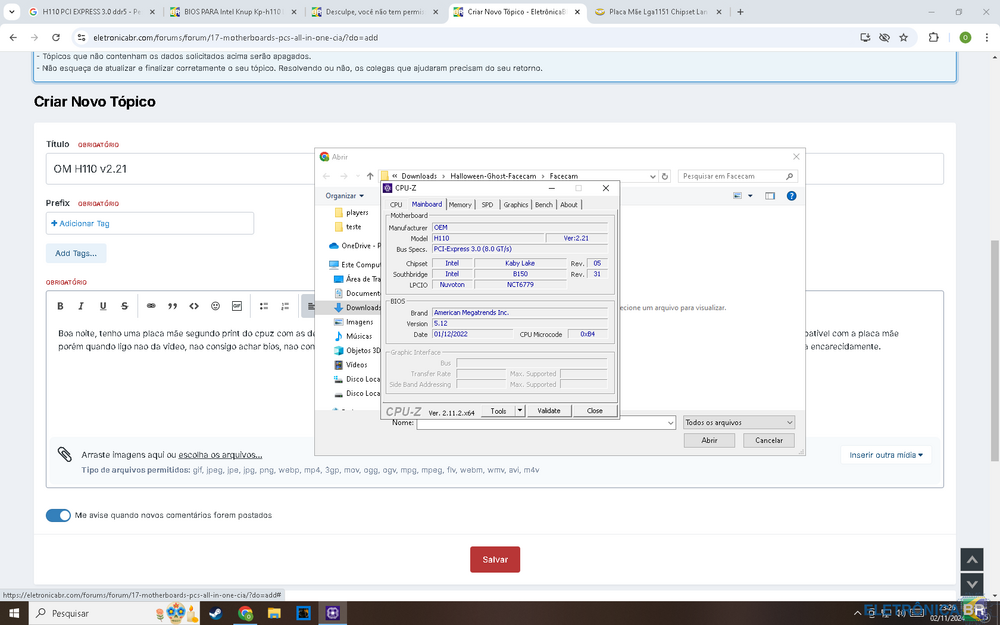This screenshot has height=625, width=1000.
Task: Click the Pesquisar em Facecam search field
Action: 732,176
